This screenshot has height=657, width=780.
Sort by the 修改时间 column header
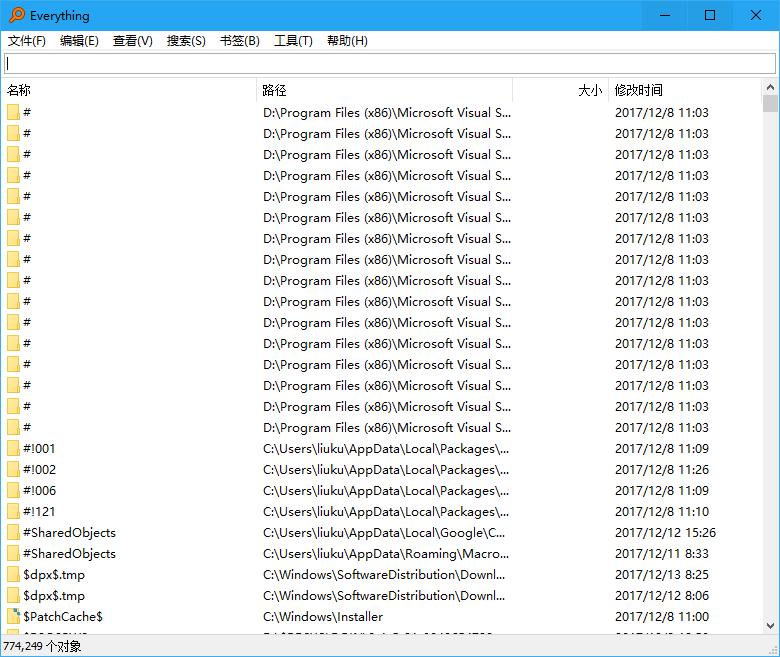tap(684, 90)
